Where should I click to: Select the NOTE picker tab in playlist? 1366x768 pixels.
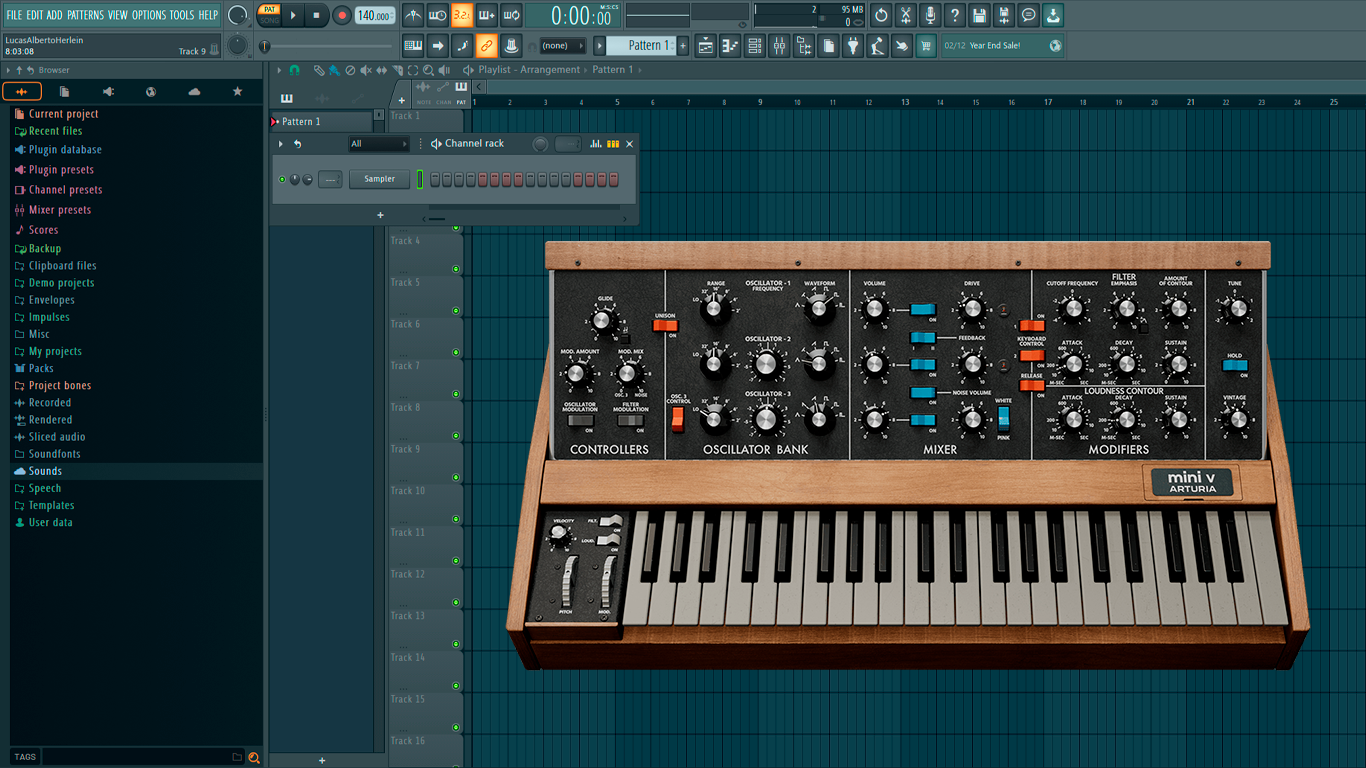[x=423, y=92]
